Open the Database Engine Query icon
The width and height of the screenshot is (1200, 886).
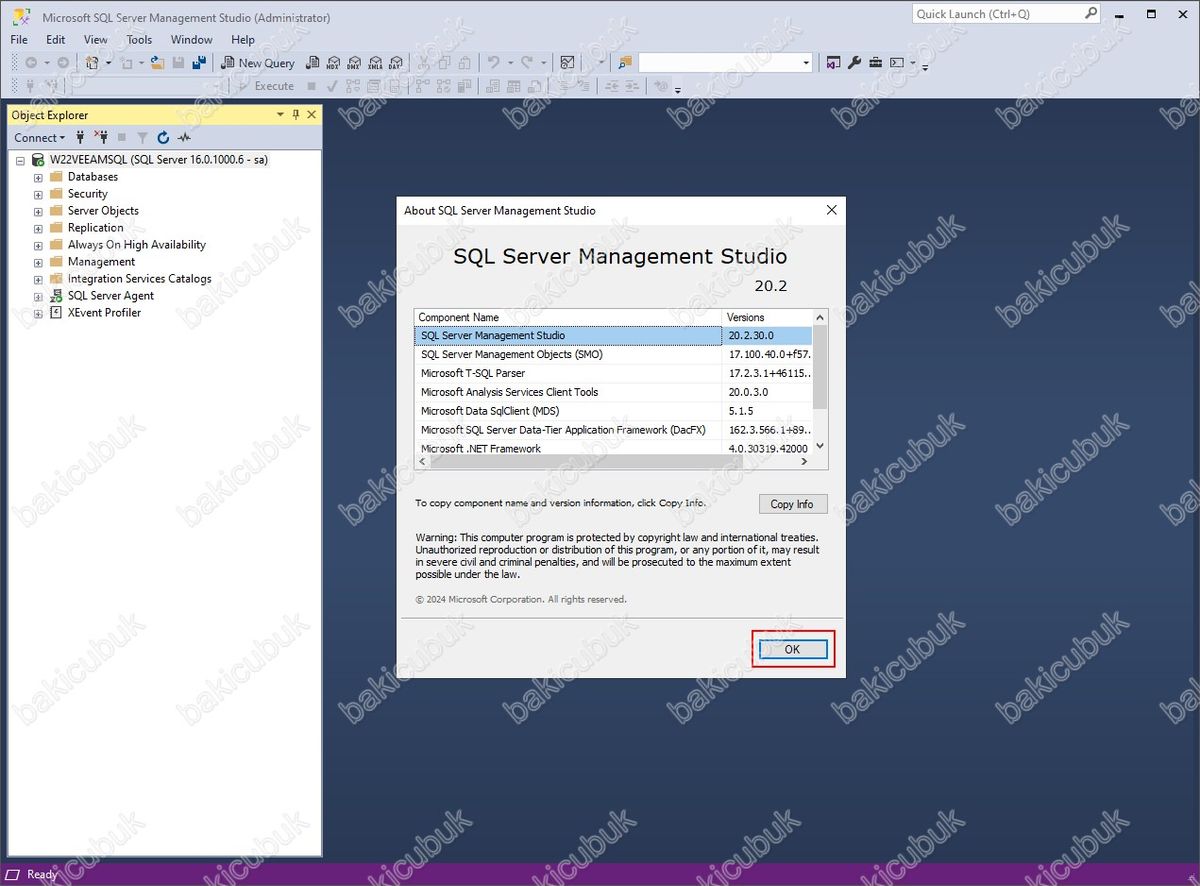(x=313, y=63)
